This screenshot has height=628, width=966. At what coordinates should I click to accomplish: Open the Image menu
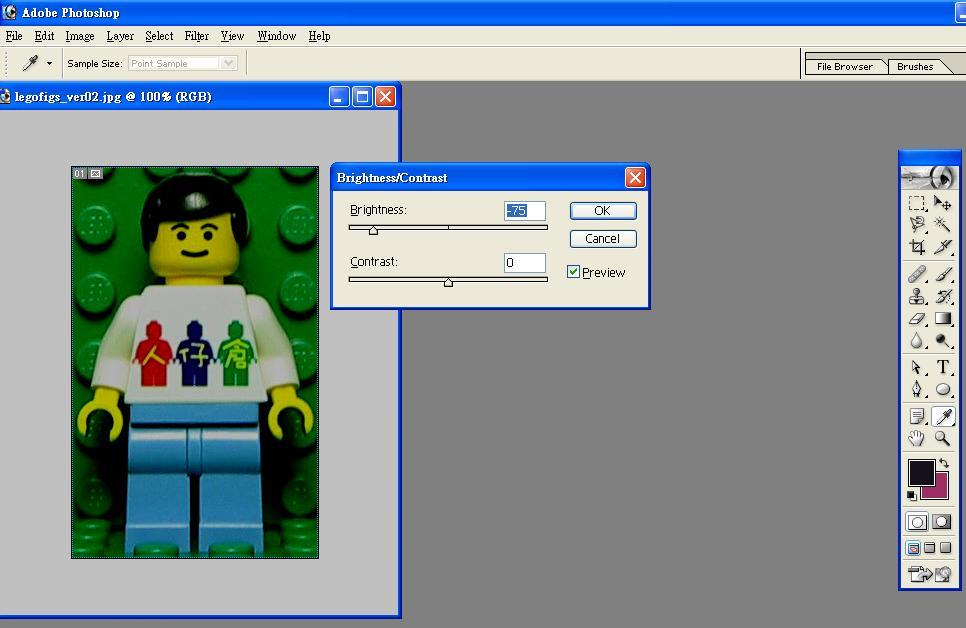(x=80, y=36)
